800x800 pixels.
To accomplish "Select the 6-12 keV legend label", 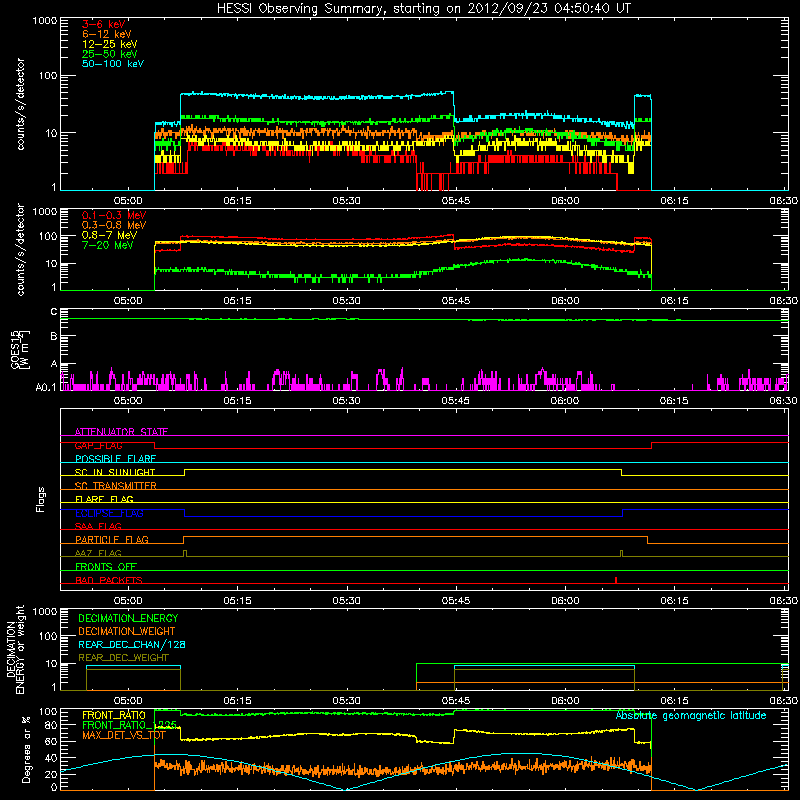I will click(x=107, y=34).
